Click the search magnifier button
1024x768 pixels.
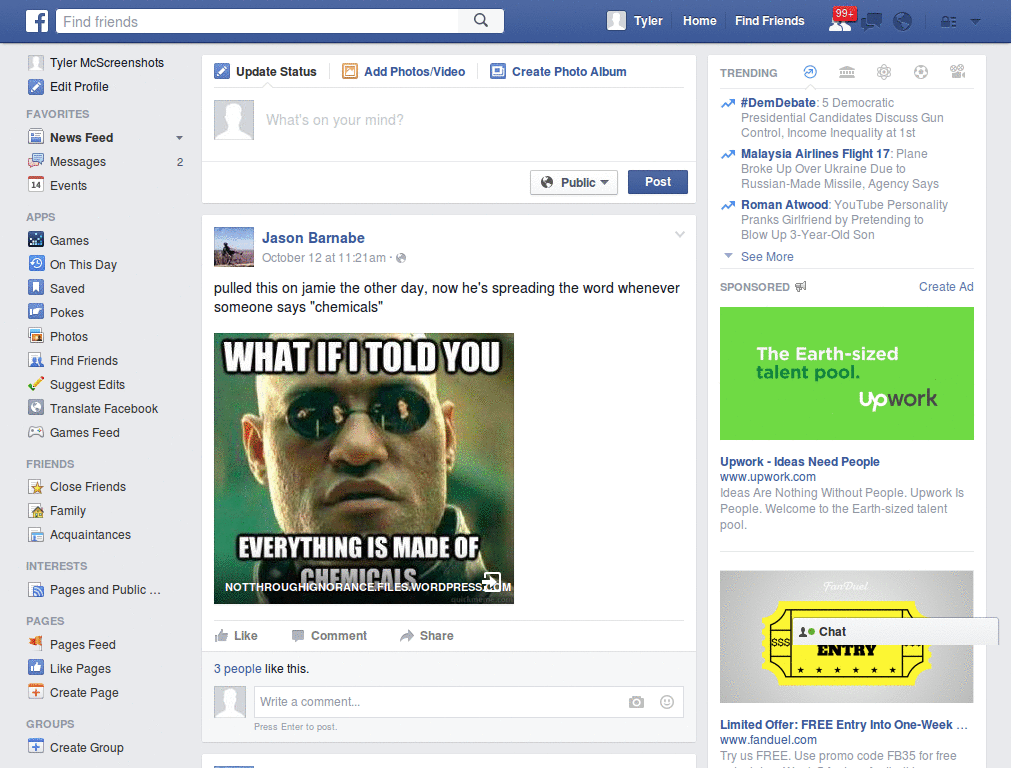tap(481, 21)
